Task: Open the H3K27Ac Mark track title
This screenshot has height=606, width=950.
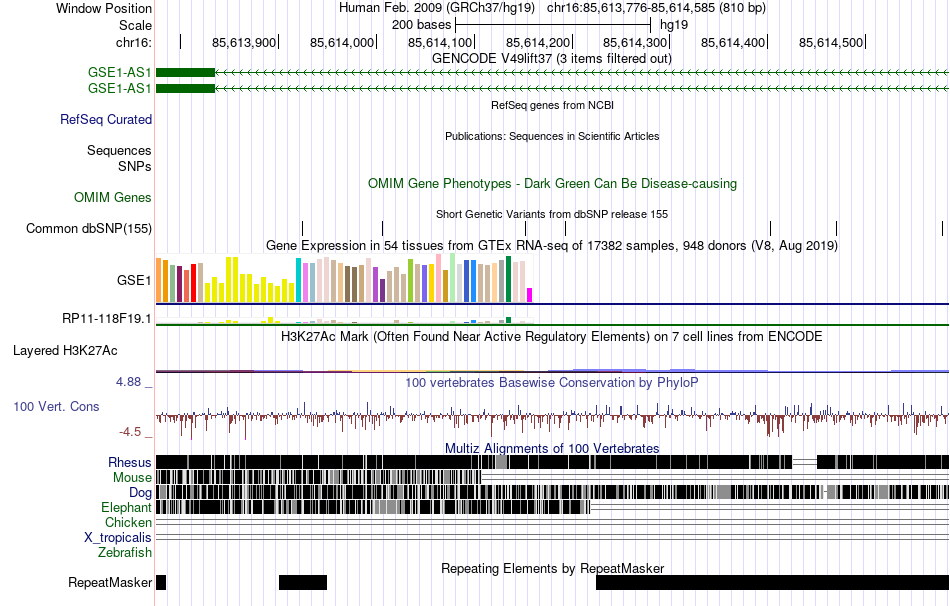Action: pos(552,336)
